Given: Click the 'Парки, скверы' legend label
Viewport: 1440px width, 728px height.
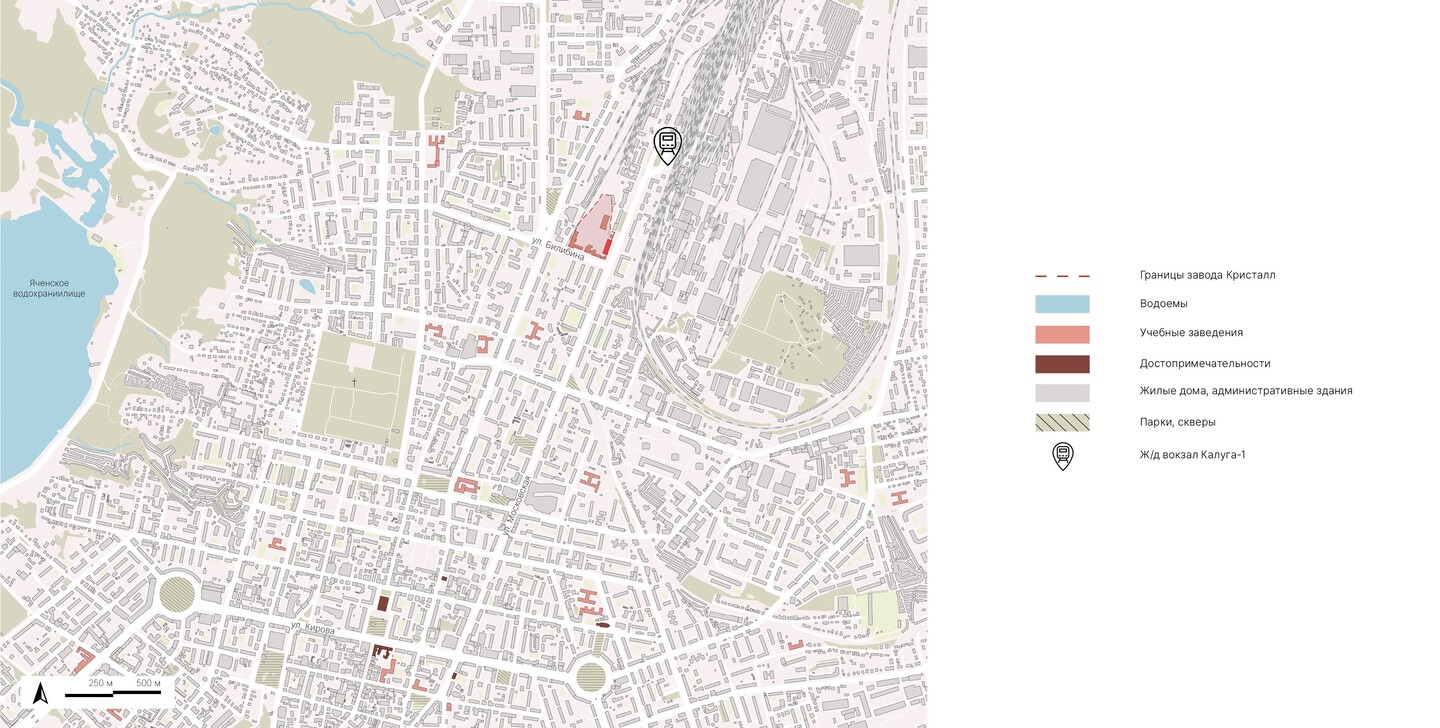Looking at the screenshot, I should [1178, 422].
